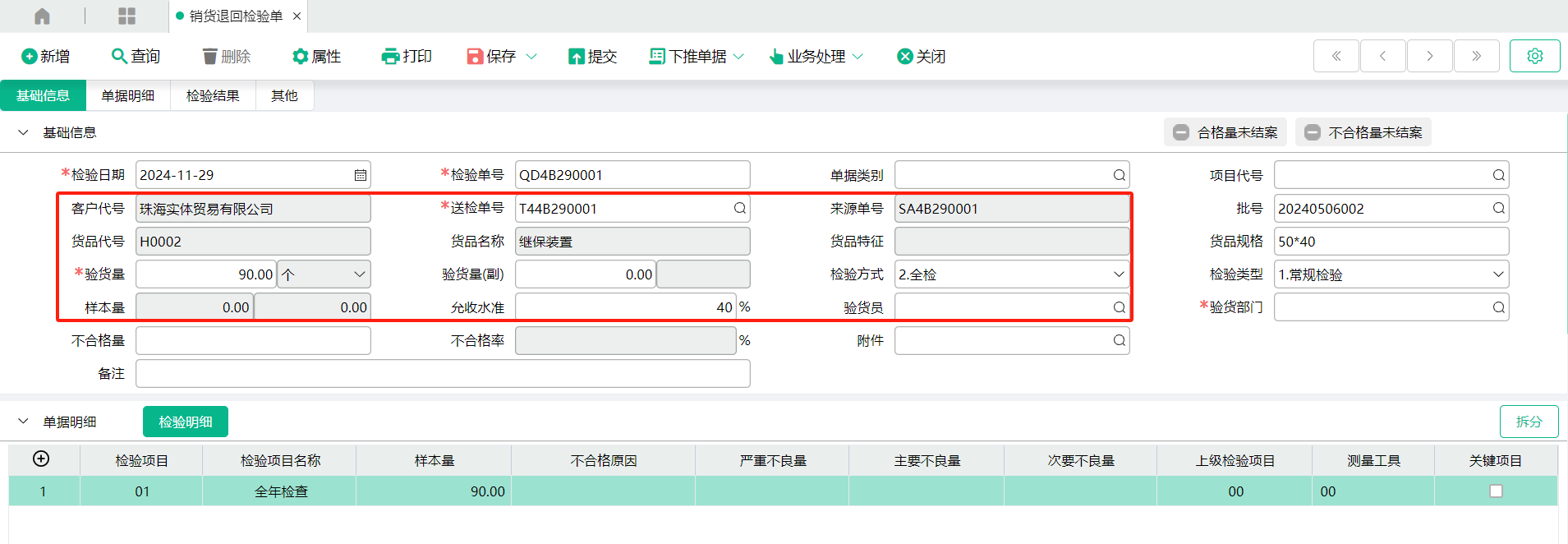Open the 检验日期 calendar picker

coord(360,175)
